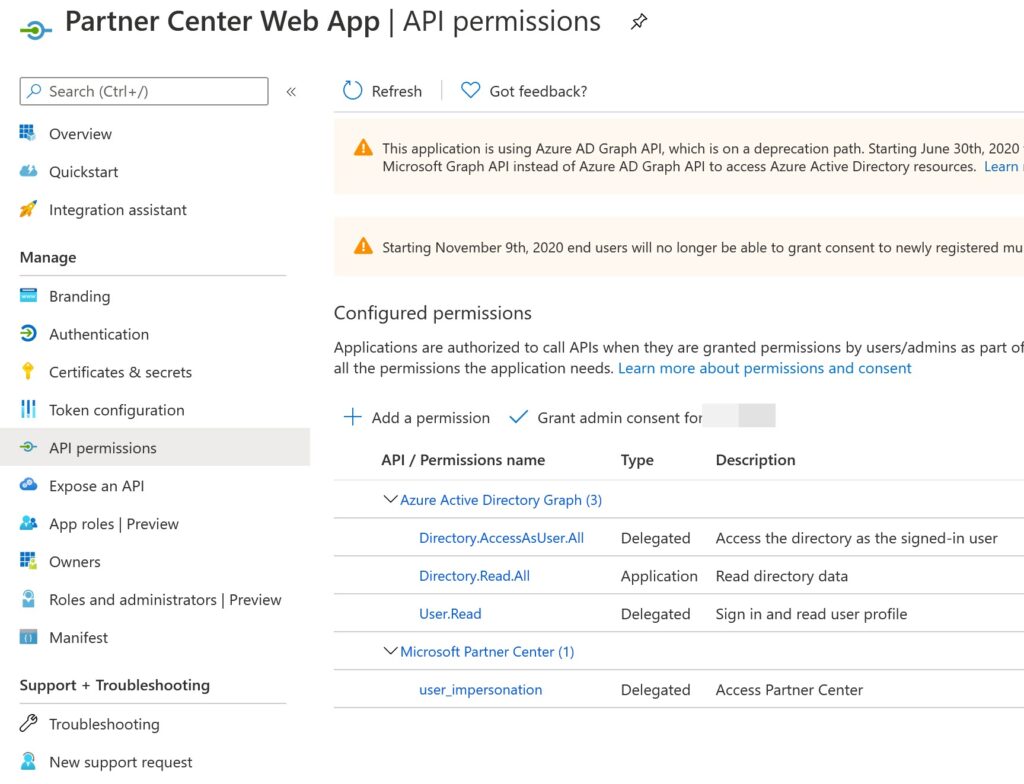Open the Branding page
Viewport: 1024px width, 784px height.
(80, 297)
